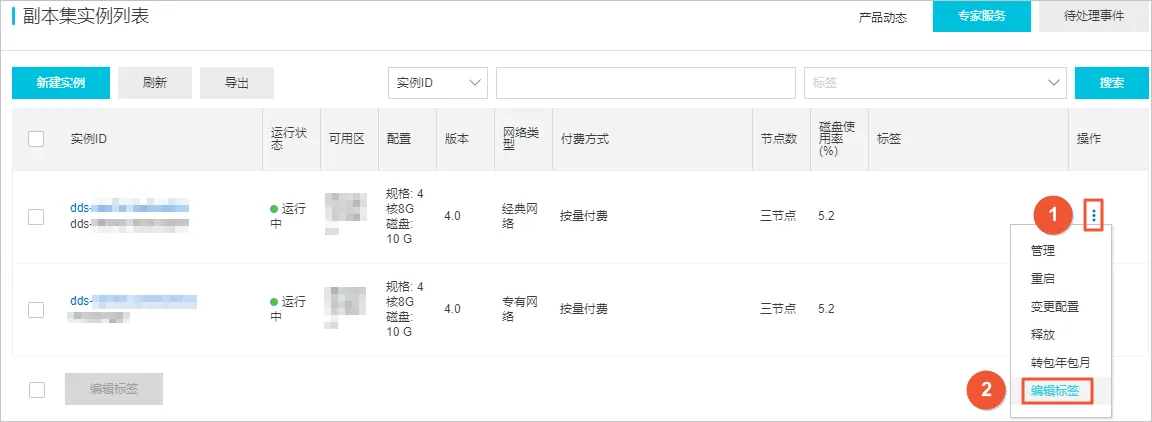This screenshot has height=422, width=1152.
Task: Choose 重启 from the actions menu
Action: pos(1042,278)
